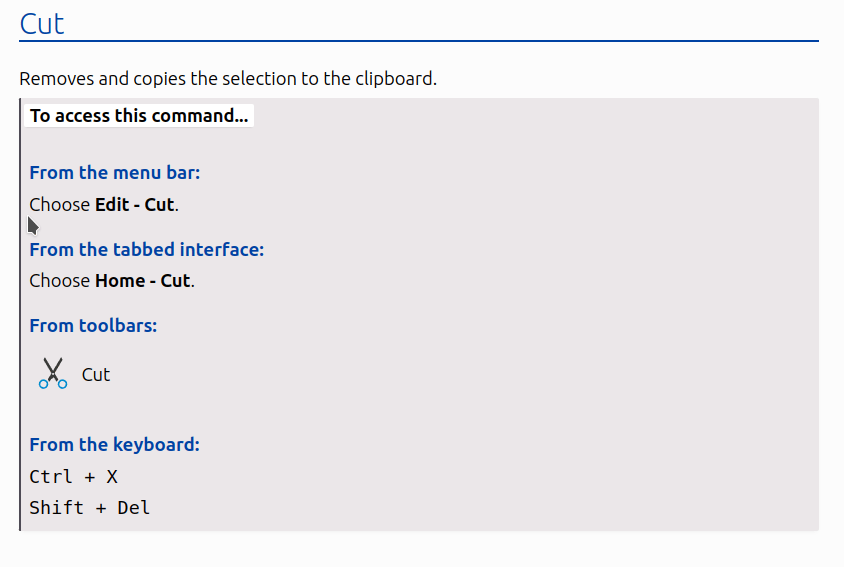844x567 pixels.
Task: Click the word 'clipboard' in the description
Action: 394,79
